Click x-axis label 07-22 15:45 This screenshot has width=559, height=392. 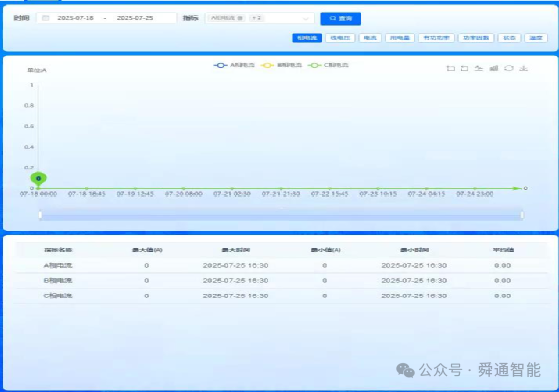(x=329, y=194)
